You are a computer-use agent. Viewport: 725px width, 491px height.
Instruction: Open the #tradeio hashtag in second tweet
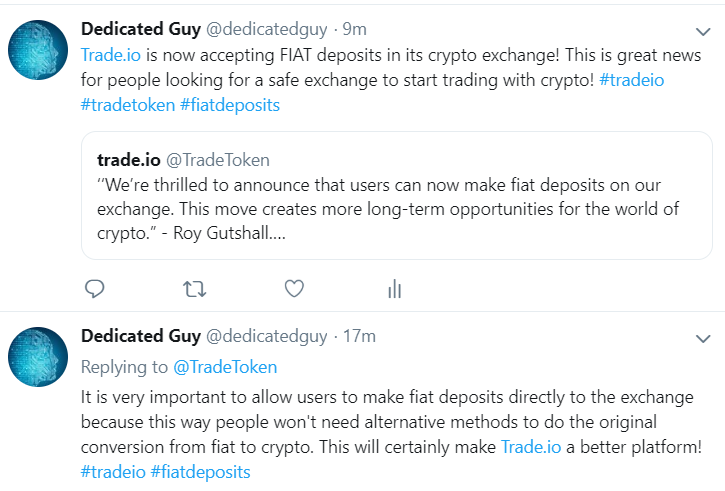[x=113, y=472]
